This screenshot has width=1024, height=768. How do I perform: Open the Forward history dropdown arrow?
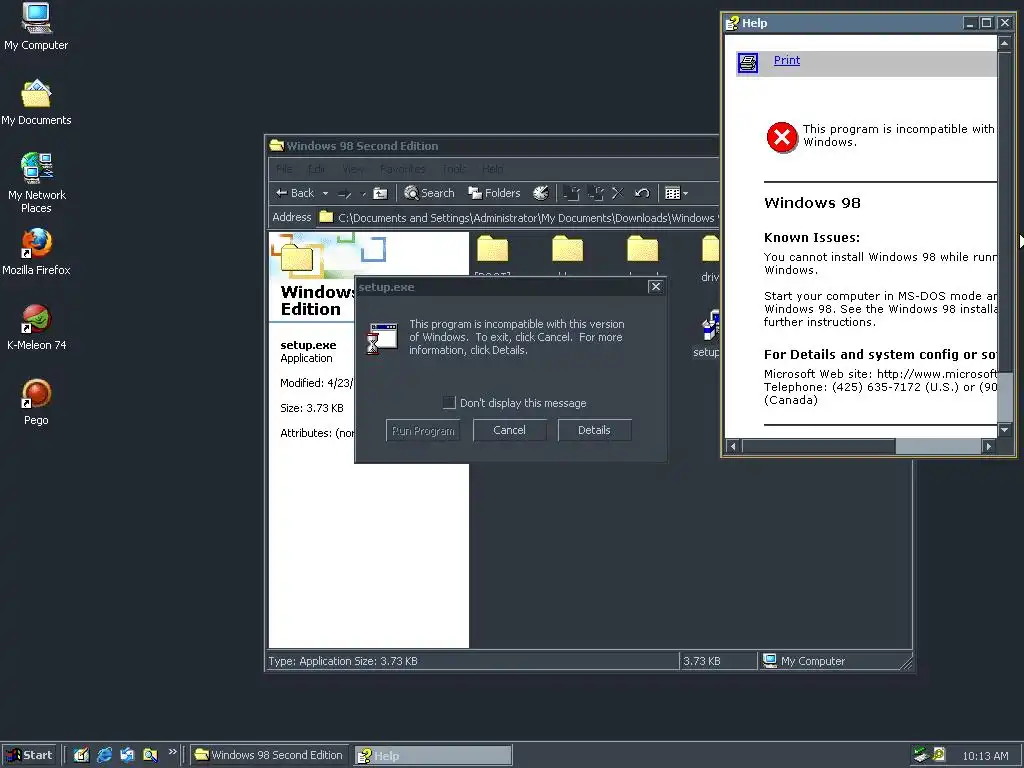click(x=363, y=193)
